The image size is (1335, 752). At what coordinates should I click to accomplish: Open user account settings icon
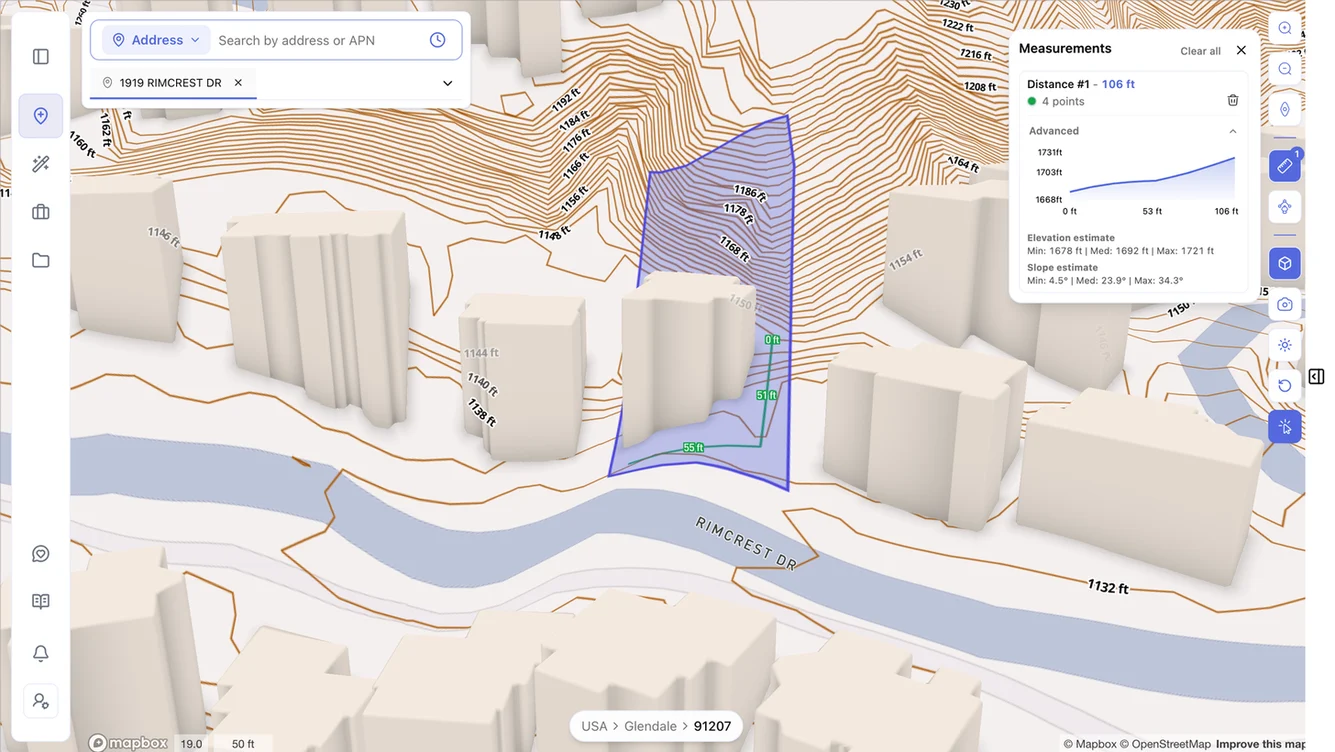tap(41, 701)
